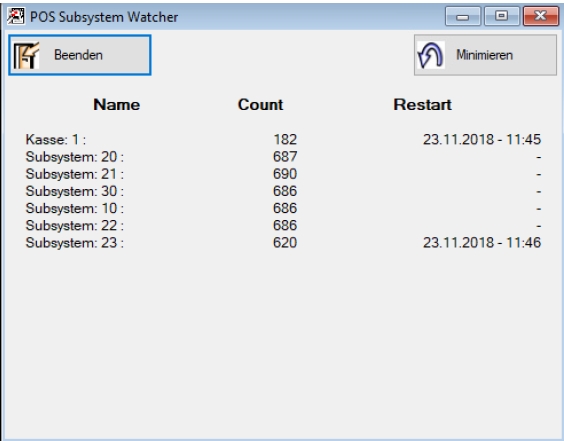Click the restart timestamp 23.11.2018 - 11:45
Image resolution: width=564 pixels, height=441 pixels.
[482, 140]
